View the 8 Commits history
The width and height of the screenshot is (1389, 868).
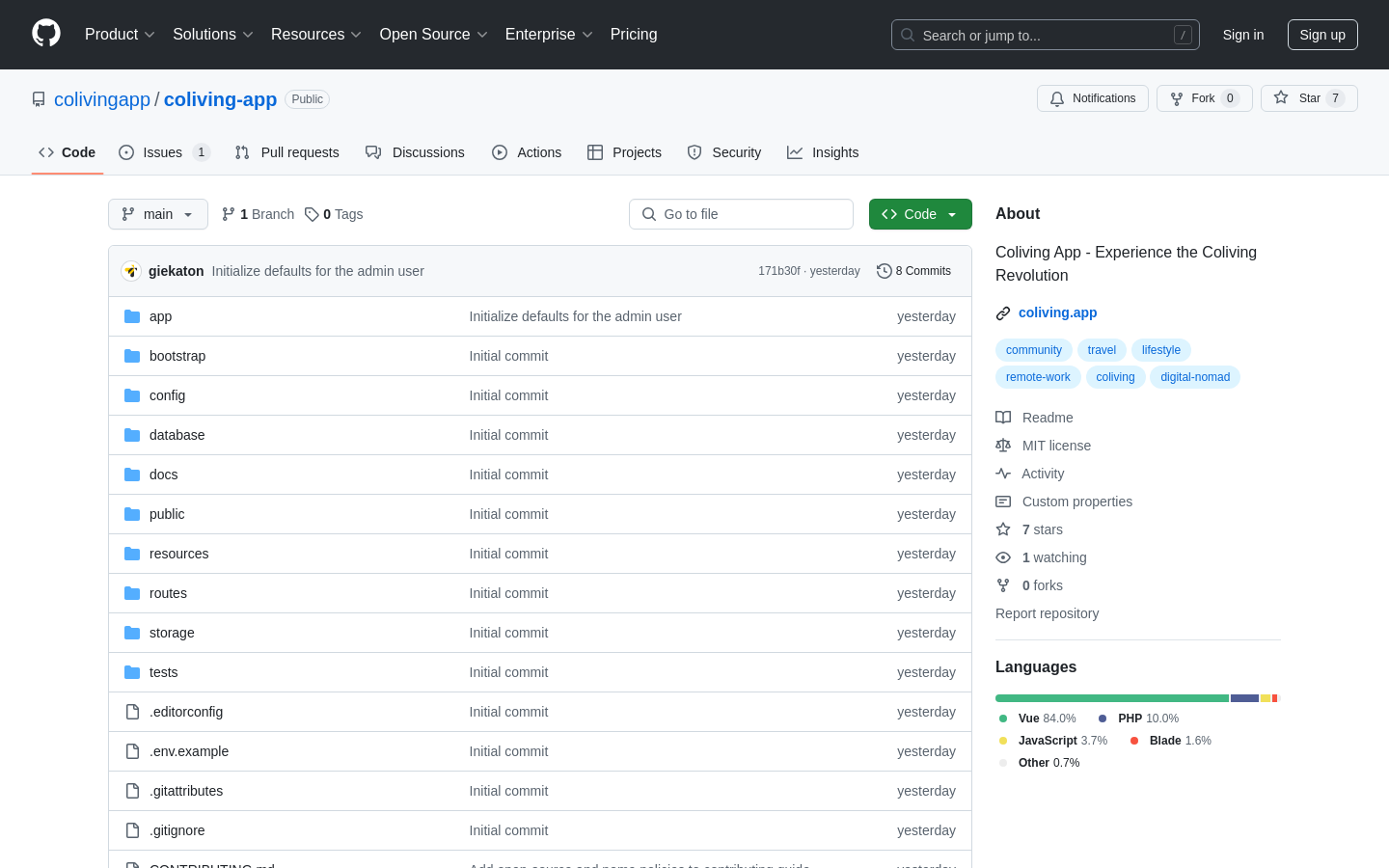(x=913, y=271)
